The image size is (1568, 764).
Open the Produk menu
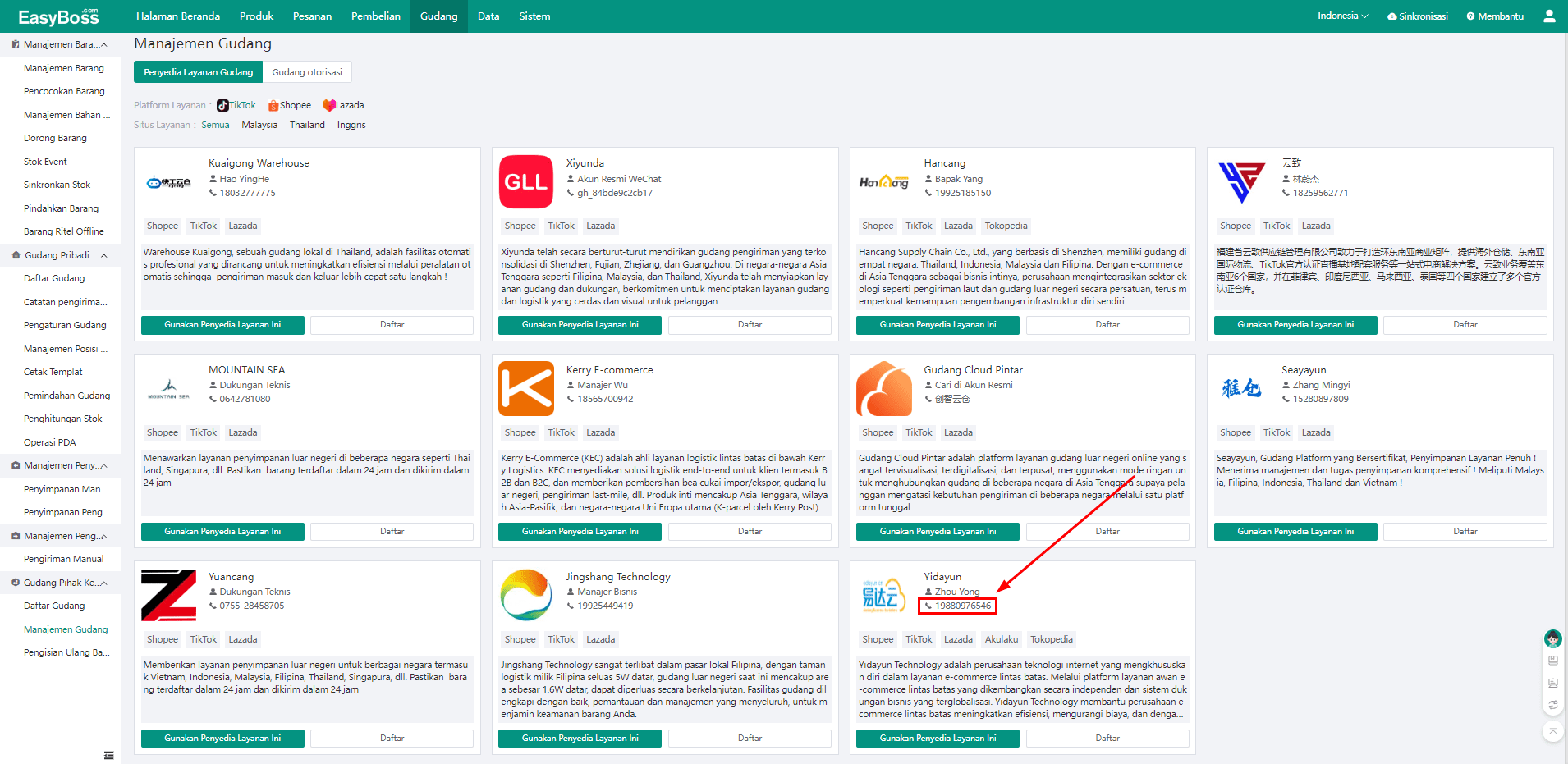click(256, 16)
